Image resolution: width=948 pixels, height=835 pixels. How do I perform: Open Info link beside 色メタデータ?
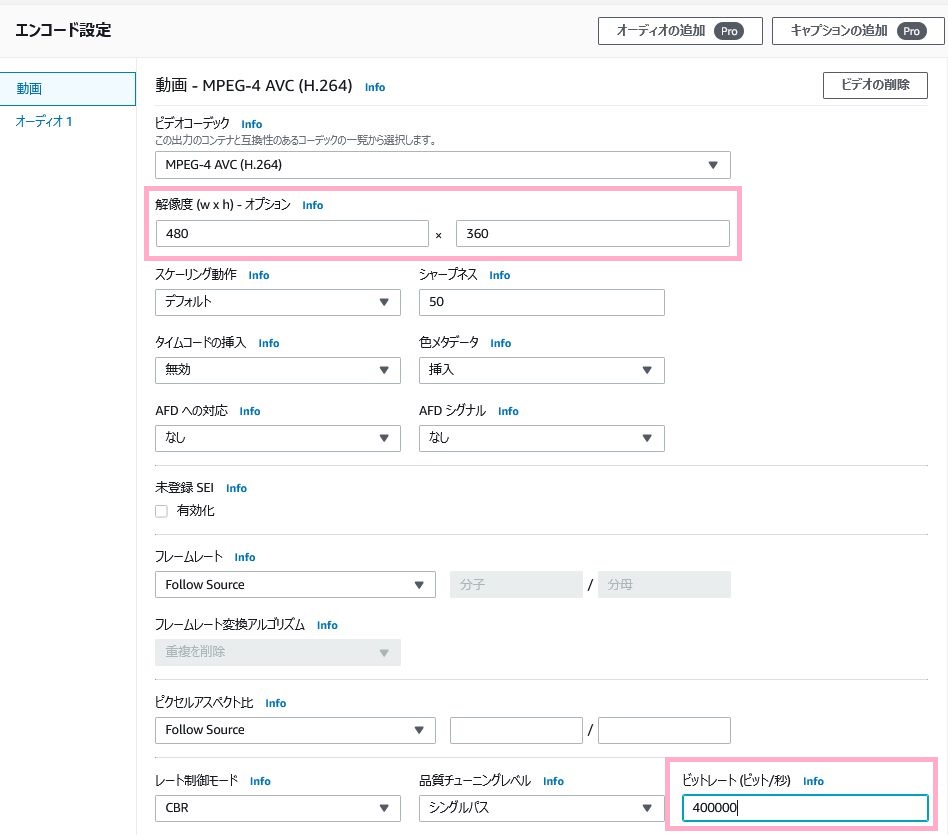501,343
